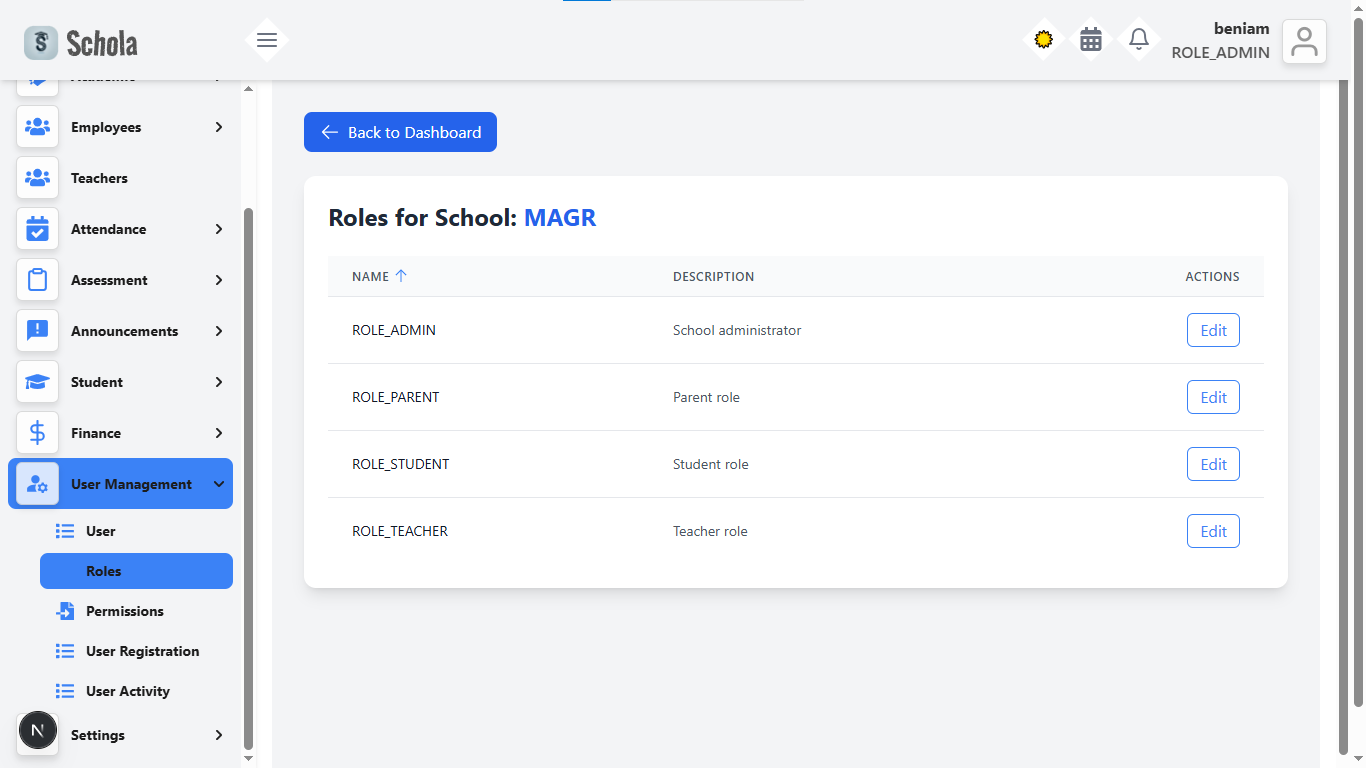1366x768 pixels.
Task: Open the Permissions menu item
Action: [124, 611]
